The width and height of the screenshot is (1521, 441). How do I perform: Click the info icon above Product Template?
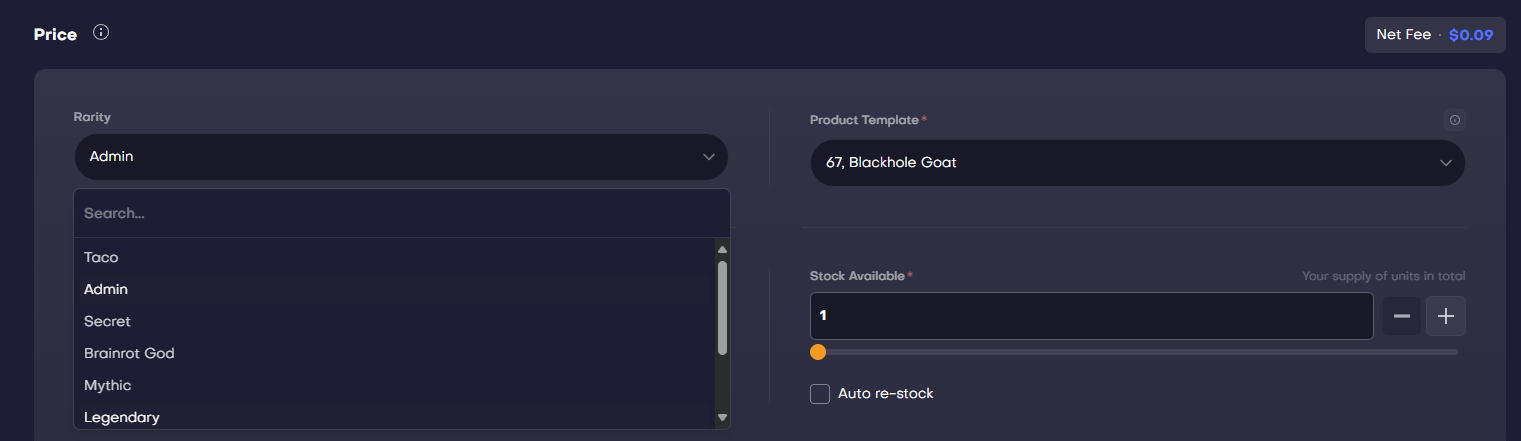[1454, 120]
